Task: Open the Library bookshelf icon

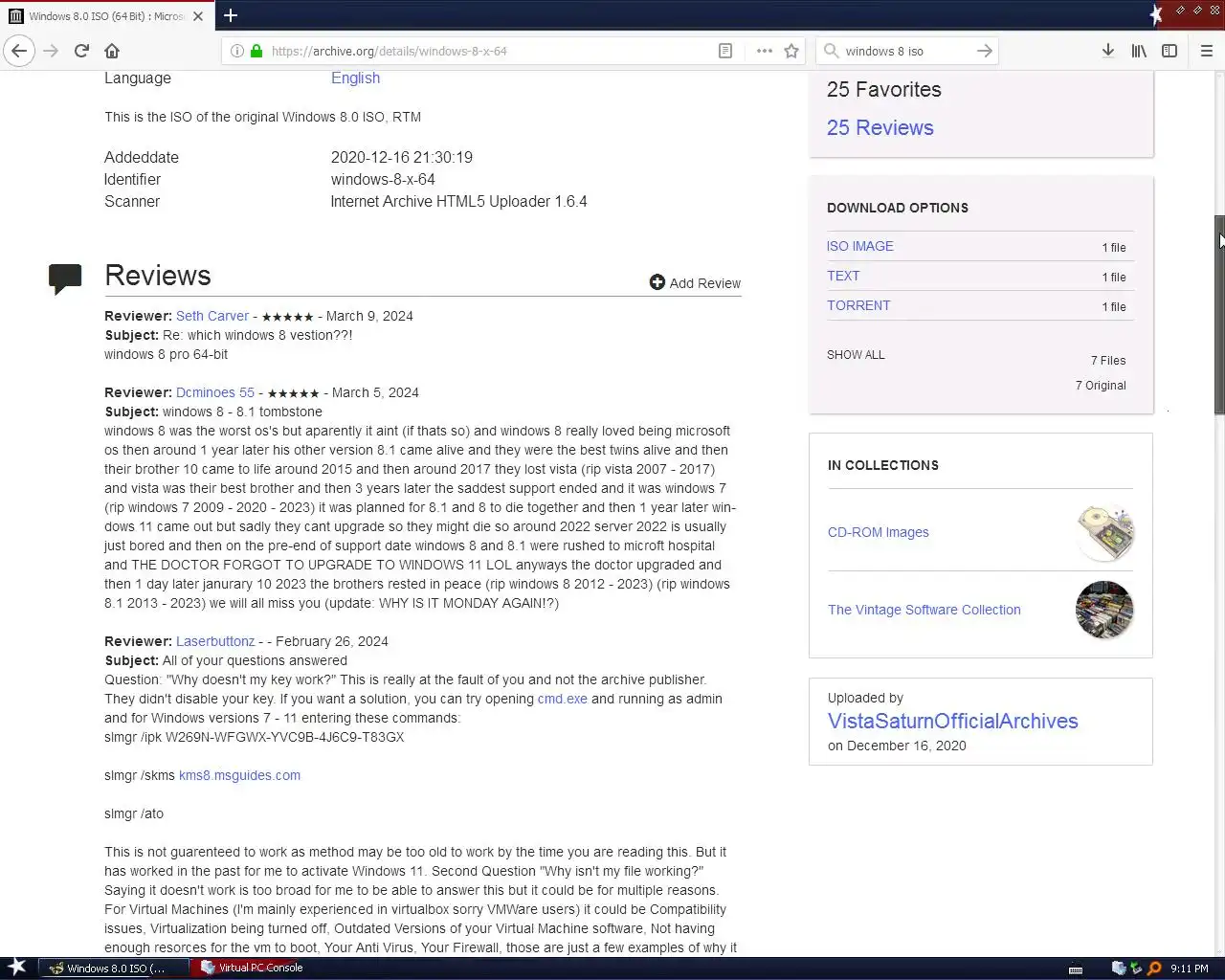Action: tap(1139, 51)
